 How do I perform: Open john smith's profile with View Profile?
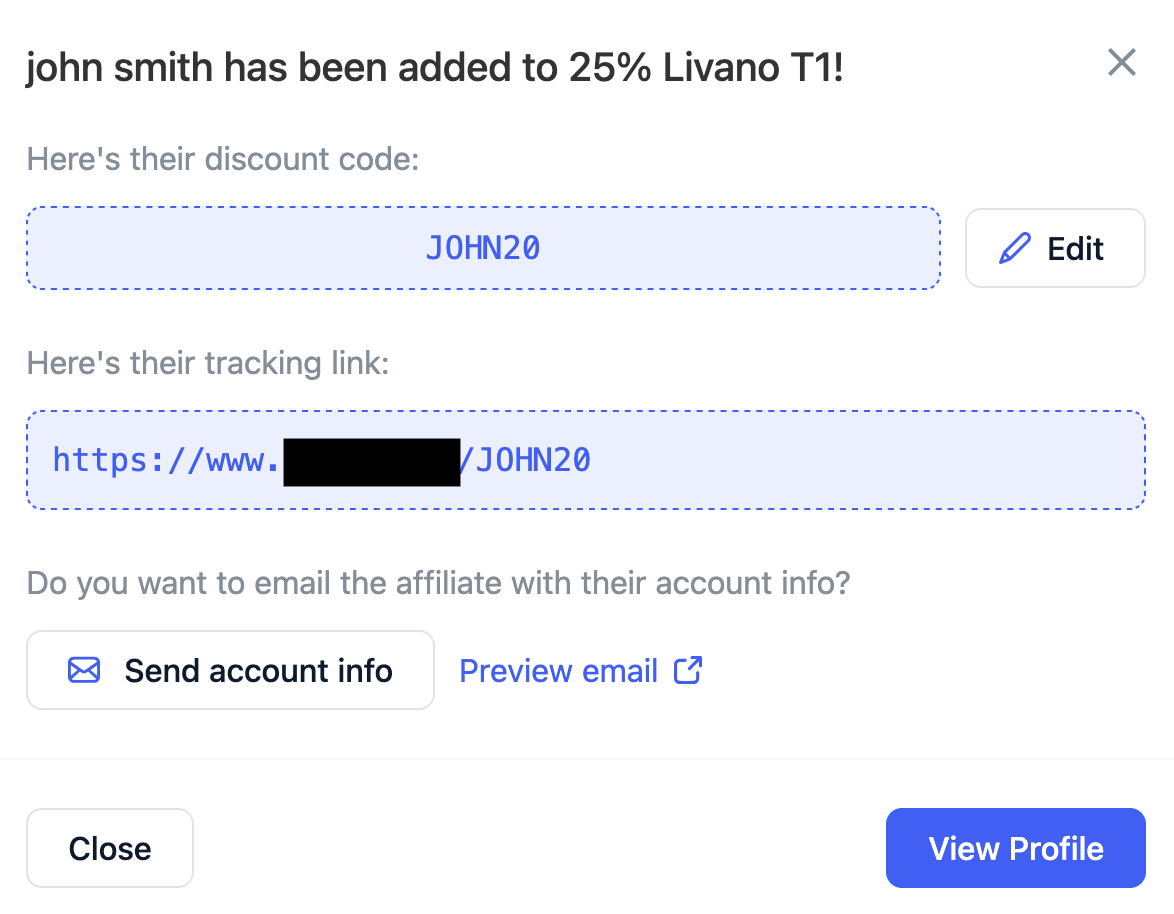click(1015, 848)
